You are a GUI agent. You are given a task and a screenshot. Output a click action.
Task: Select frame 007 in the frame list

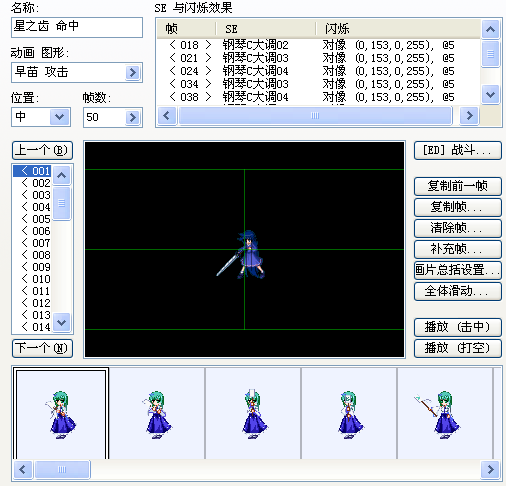tap(32, 243)
